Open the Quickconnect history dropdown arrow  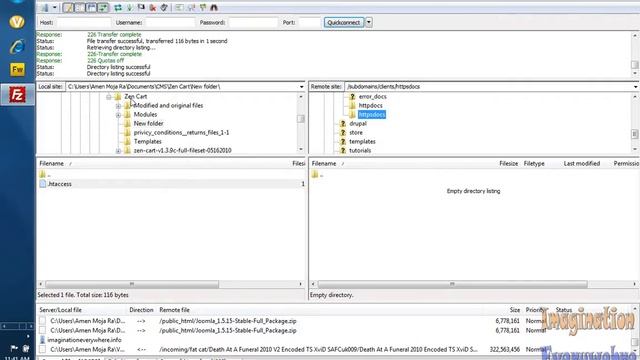point(369,22)
